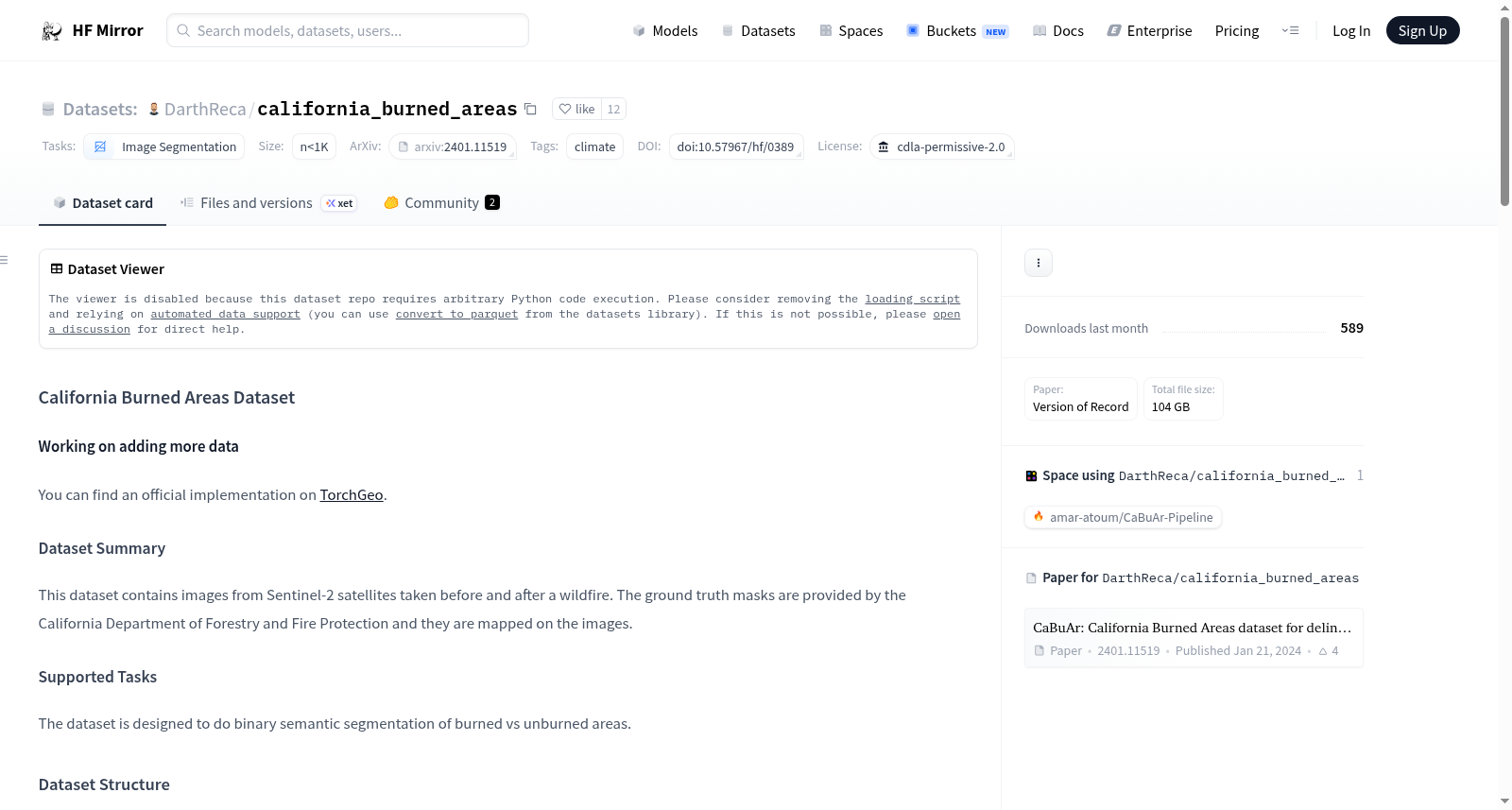This screenshot has width=1512, height=810.
Task: Switch to the Dataset card tab
Action: [x=102, y=203]
